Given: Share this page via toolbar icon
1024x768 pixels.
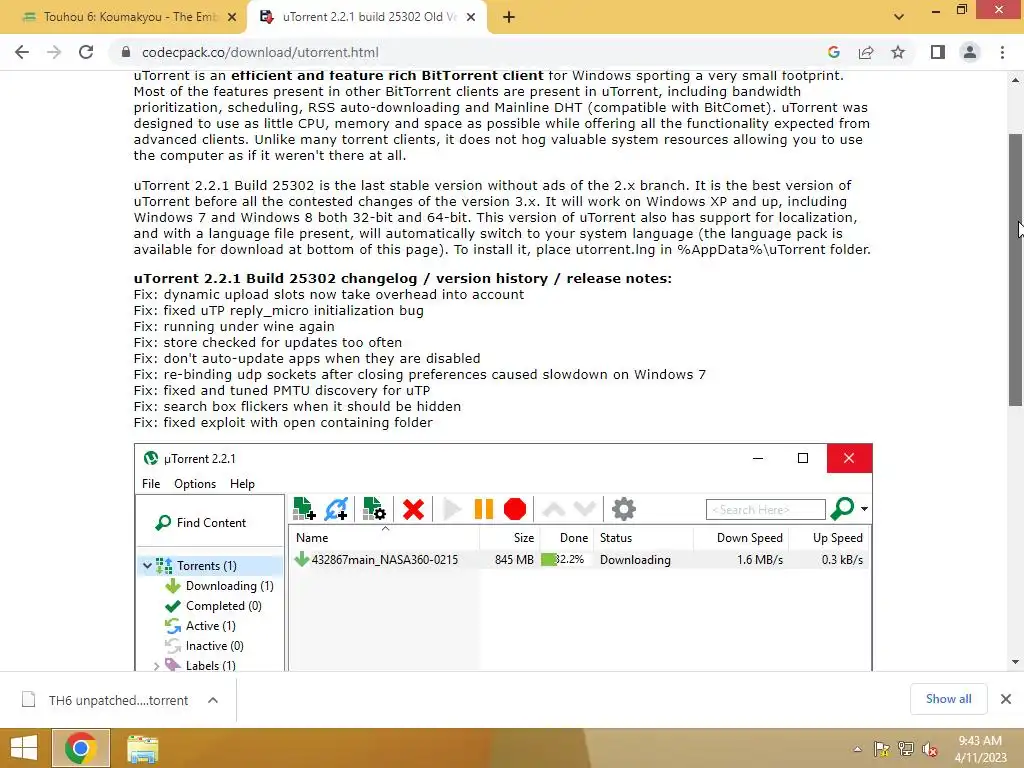Looking at the screenshot, I should [x=866, y=52].
